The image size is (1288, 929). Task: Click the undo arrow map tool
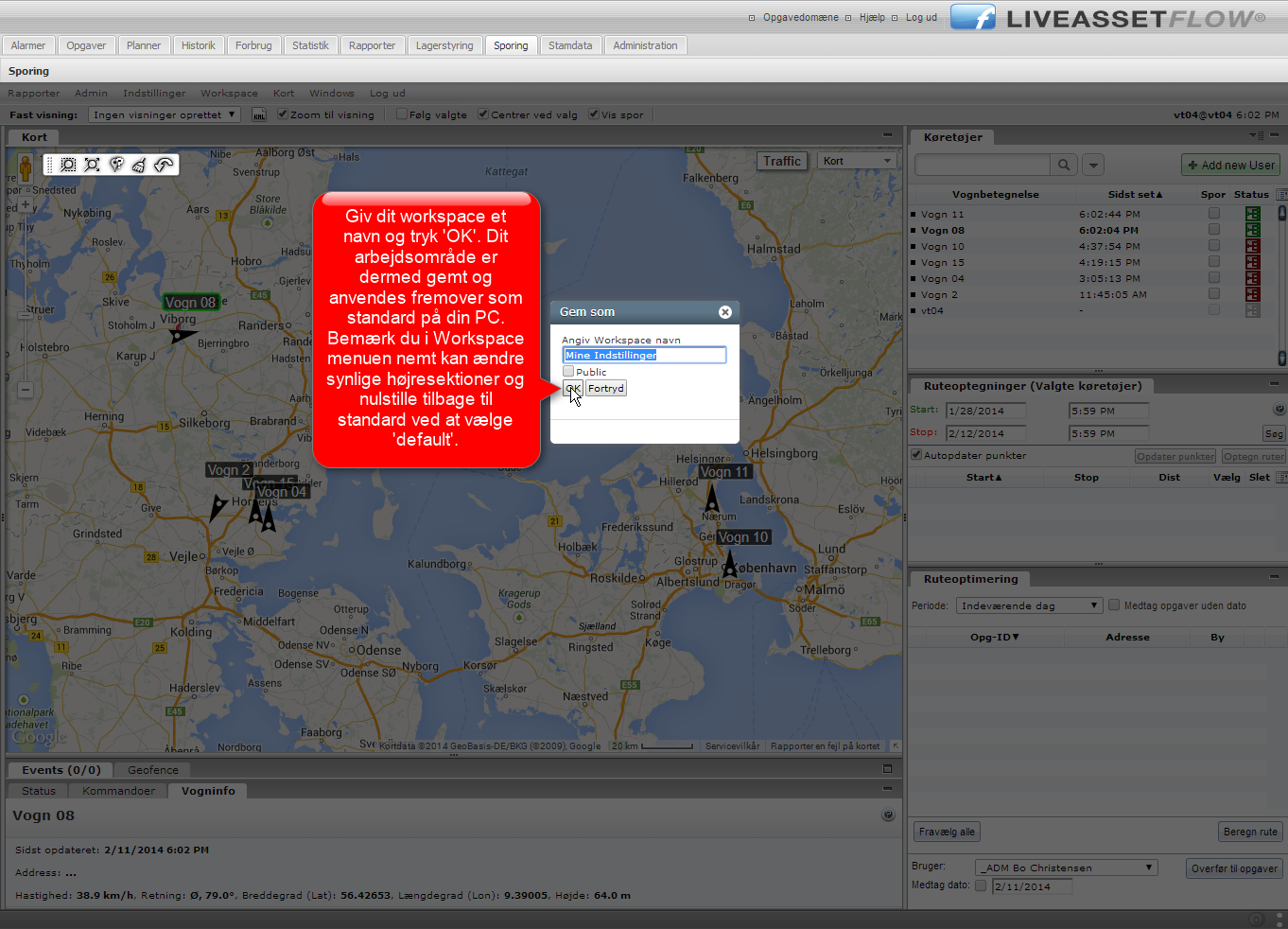[x=164, y=165]
